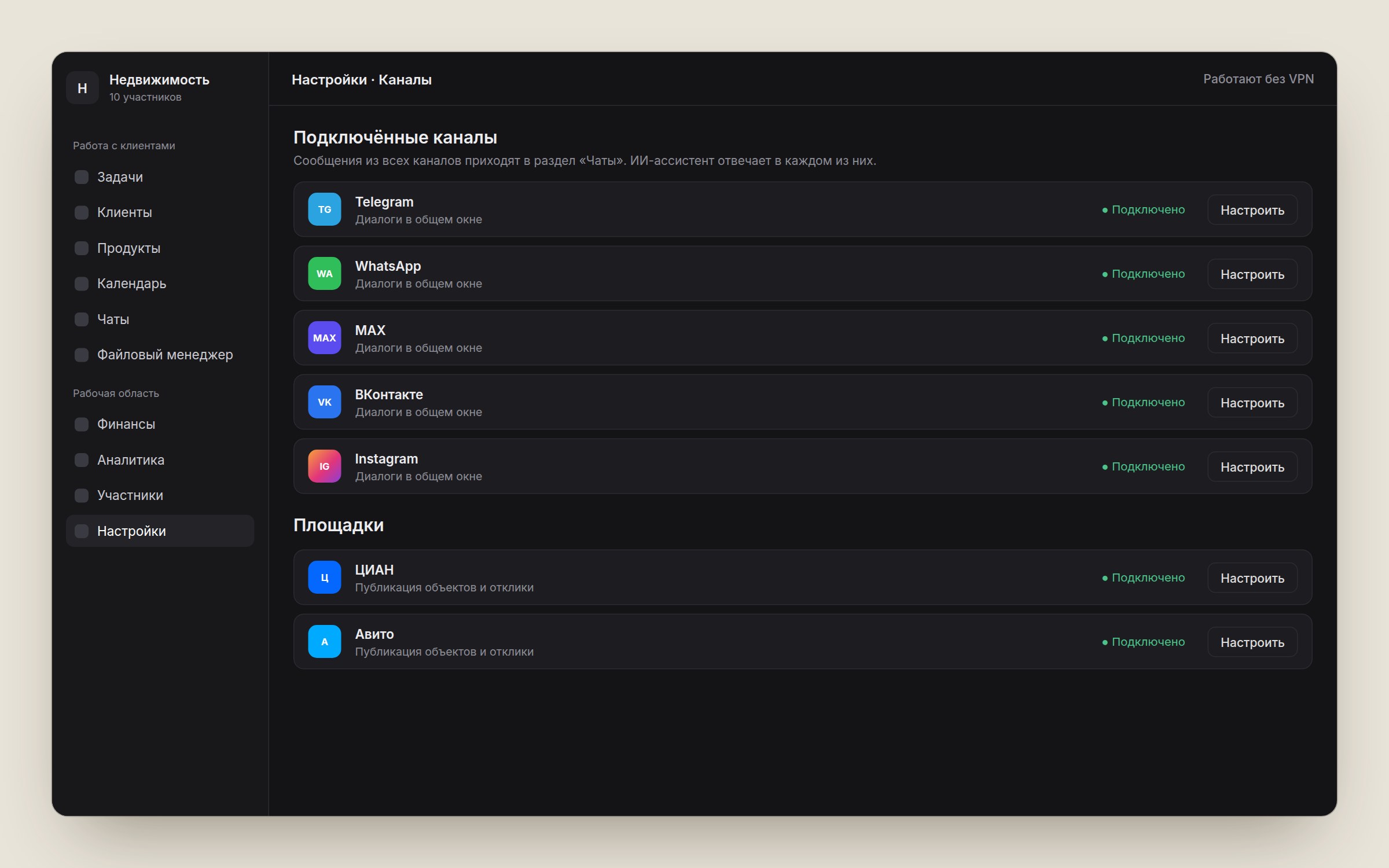Click Настроить for Авито

1252,642
